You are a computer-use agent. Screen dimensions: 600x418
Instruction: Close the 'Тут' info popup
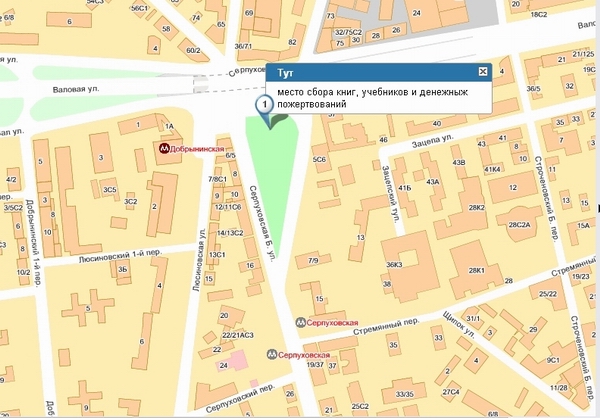483,72
